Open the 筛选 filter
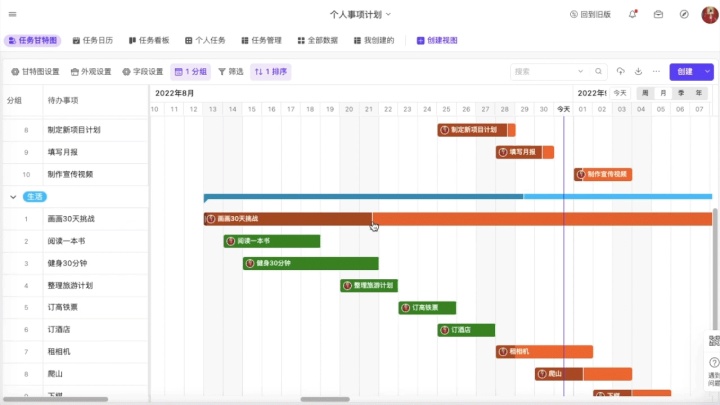Image resolution: width=720 pixels, height=405 pixels. [231, 72]
